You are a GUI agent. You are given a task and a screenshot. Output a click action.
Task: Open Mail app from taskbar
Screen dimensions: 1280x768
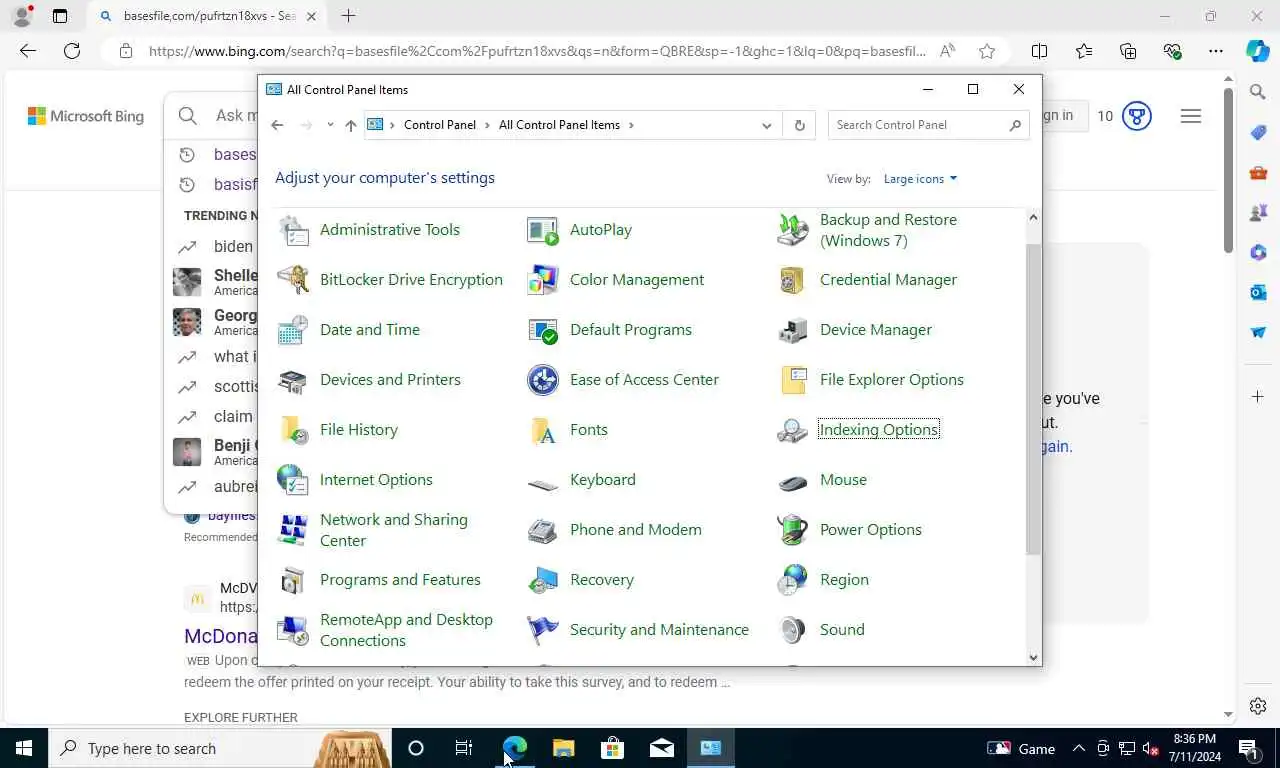point(662,748)
